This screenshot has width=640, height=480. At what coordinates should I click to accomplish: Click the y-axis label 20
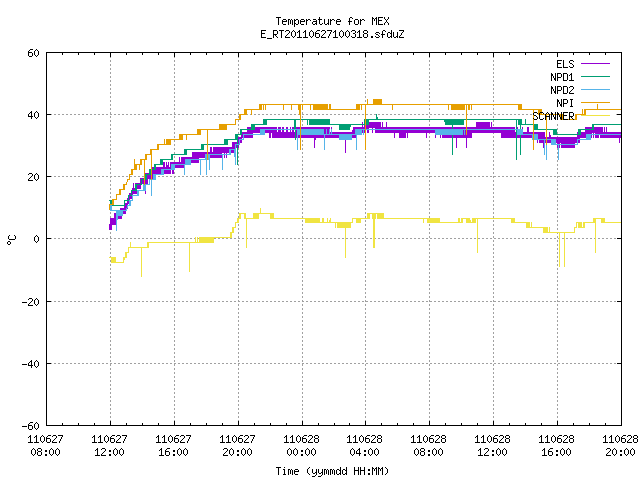tap(33, 177)
